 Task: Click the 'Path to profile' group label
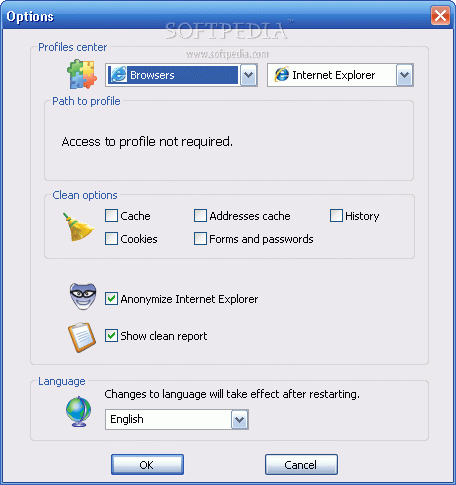86,101
